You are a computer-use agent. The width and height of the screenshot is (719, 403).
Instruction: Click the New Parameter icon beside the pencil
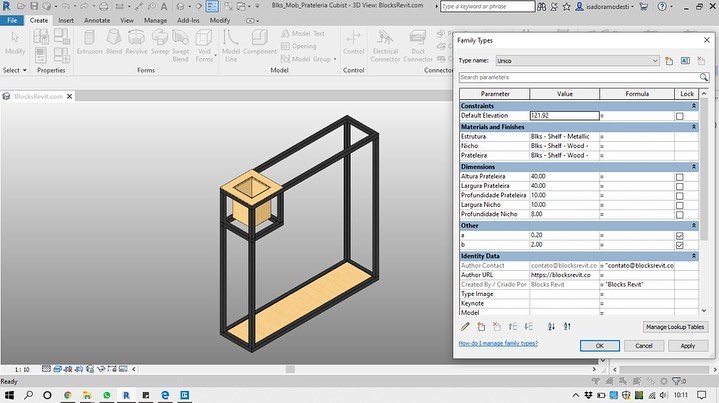pos(481,326)
